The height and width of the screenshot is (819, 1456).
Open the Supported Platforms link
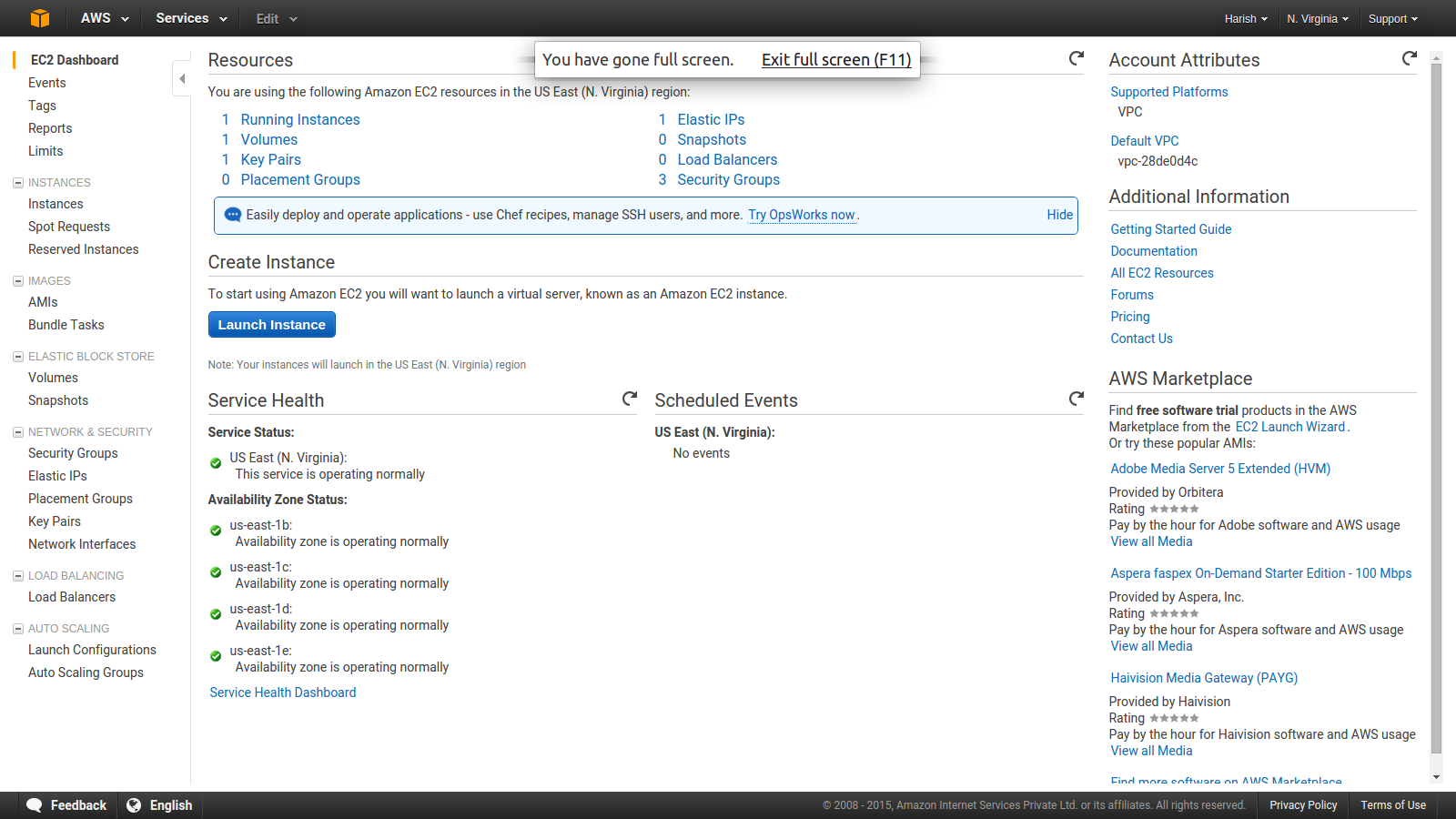(x=1169, y=92)
